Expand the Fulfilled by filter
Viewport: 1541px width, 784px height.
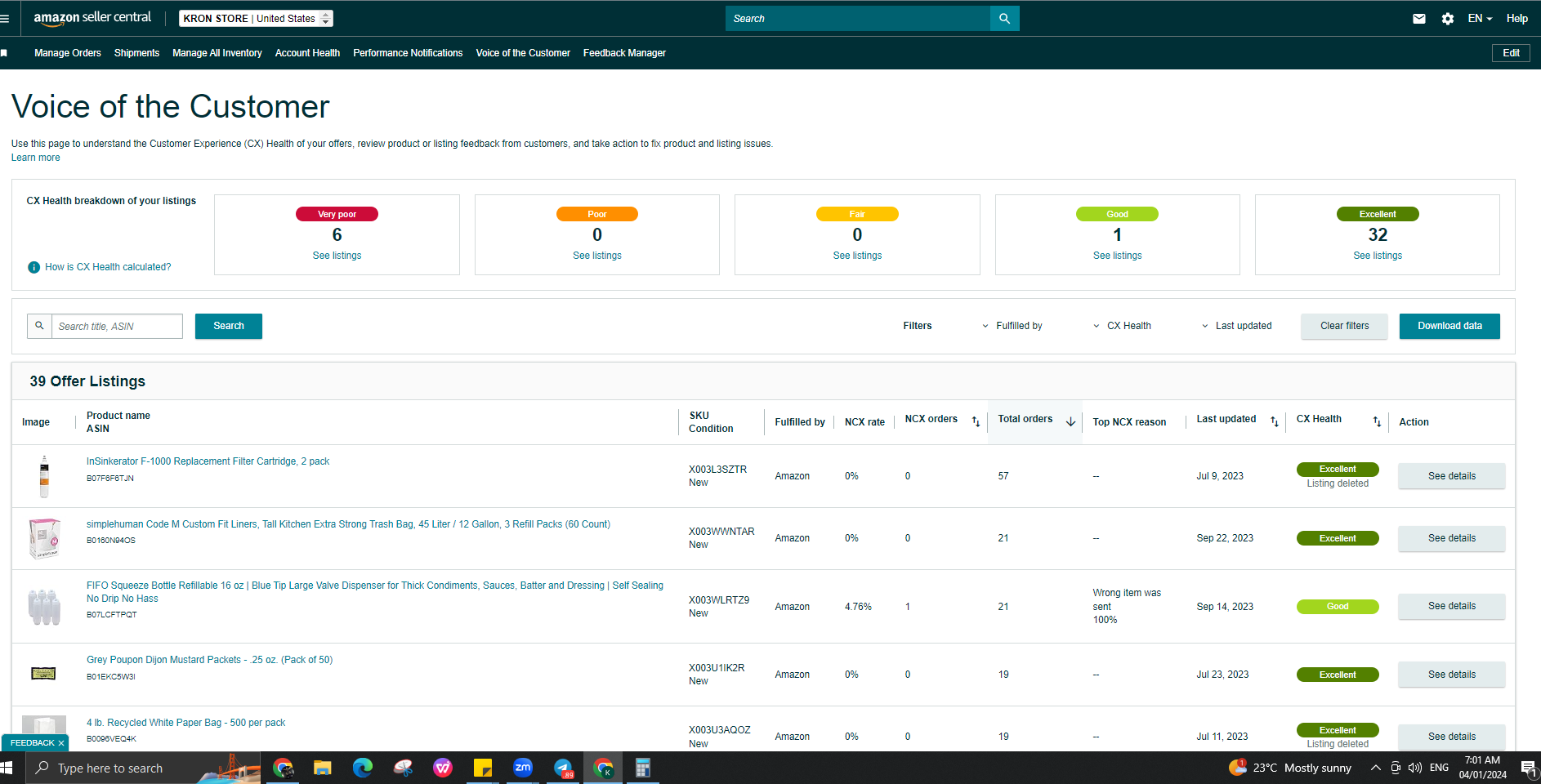1012,326
